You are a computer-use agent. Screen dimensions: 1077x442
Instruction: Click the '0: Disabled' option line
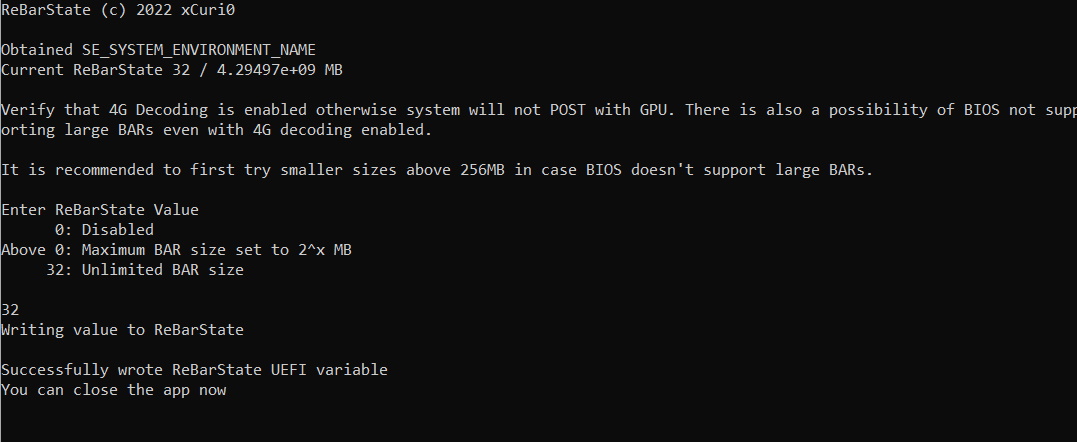[104, 230]
